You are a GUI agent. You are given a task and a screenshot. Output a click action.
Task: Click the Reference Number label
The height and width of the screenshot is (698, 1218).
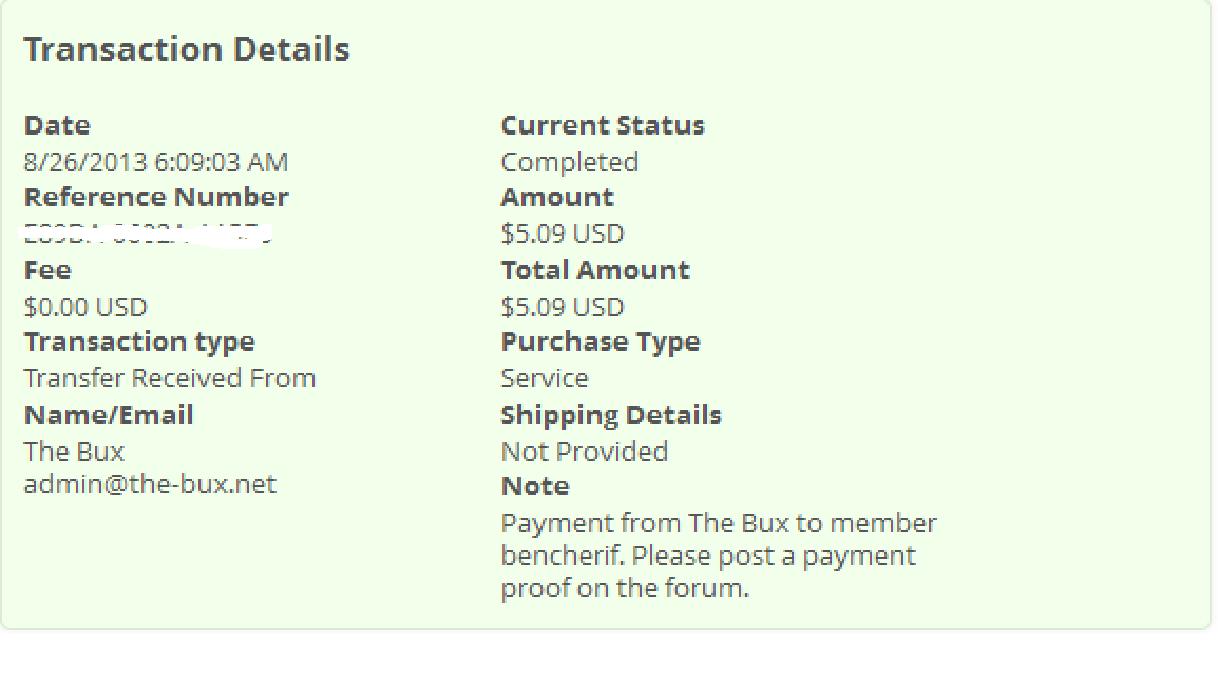click(156, 197)
